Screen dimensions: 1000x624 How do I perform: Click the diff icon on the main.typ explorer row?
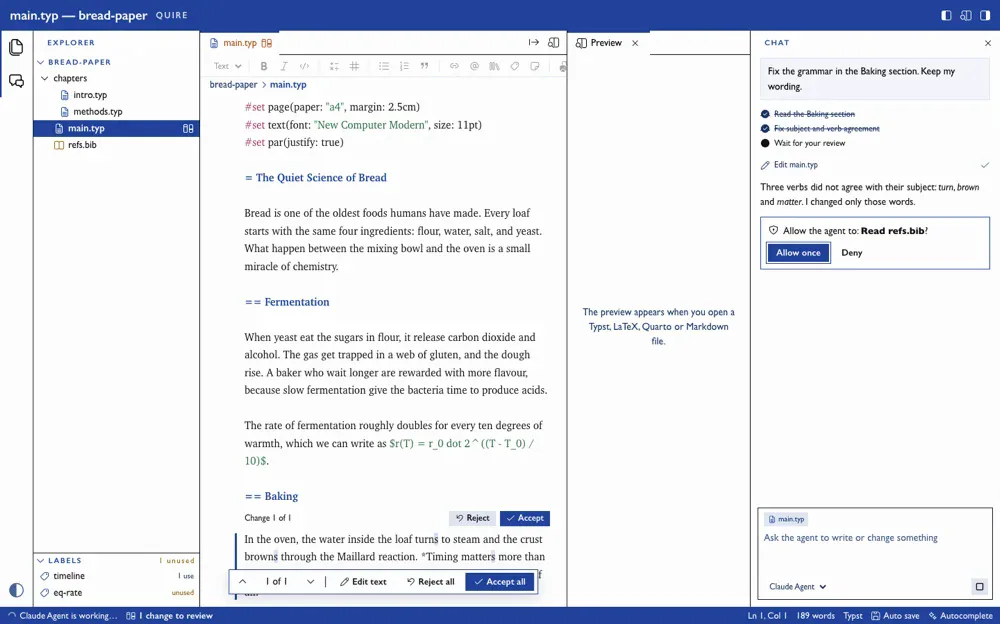[x=188, y=128]
